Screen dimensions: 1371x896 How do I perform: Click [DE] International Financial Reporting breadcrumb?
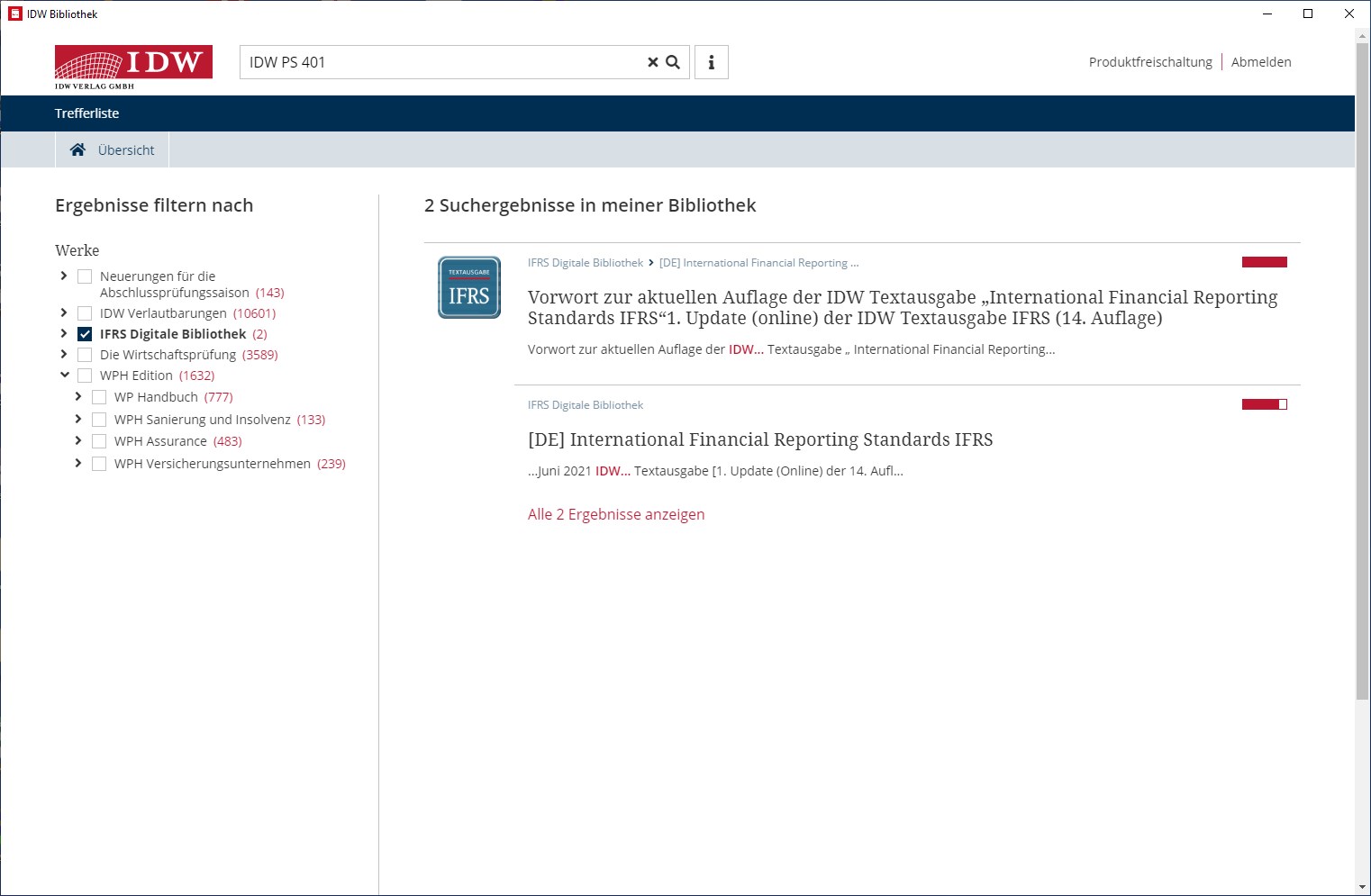pos(759,263)
